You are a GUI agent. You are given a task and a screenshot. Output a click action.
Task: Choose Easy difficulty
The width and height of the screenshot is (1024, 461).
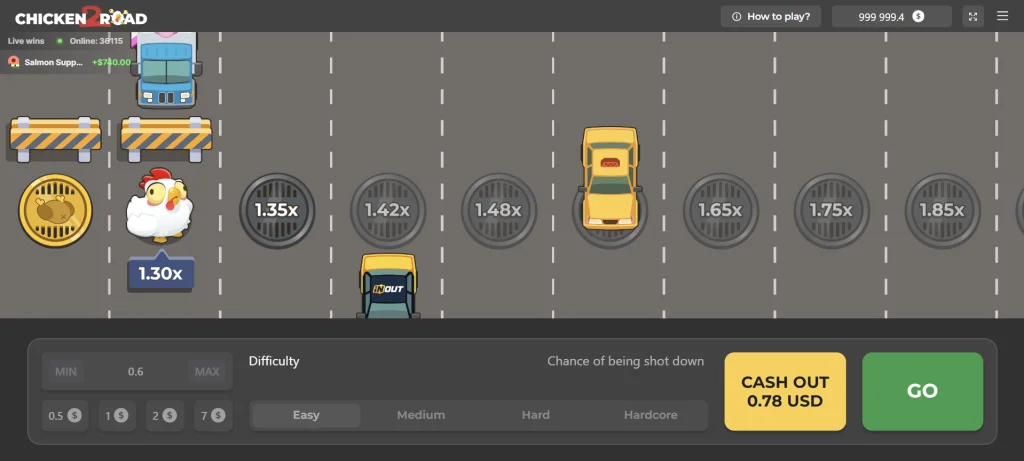[x=306, y=415]
